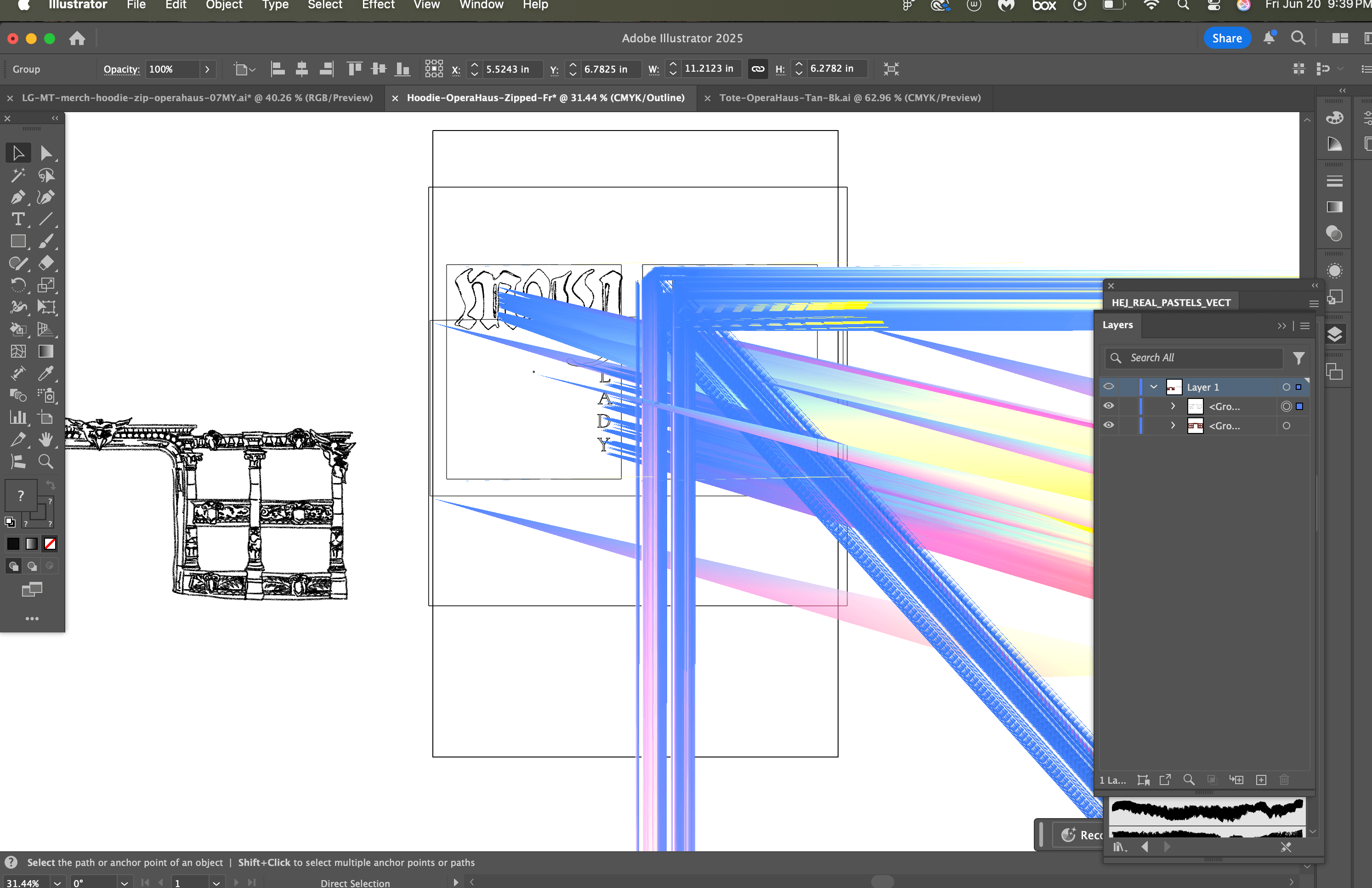Select the Gradient tool
The width and height of the screenshot is (1372, 888).
(x=46, y=351)
